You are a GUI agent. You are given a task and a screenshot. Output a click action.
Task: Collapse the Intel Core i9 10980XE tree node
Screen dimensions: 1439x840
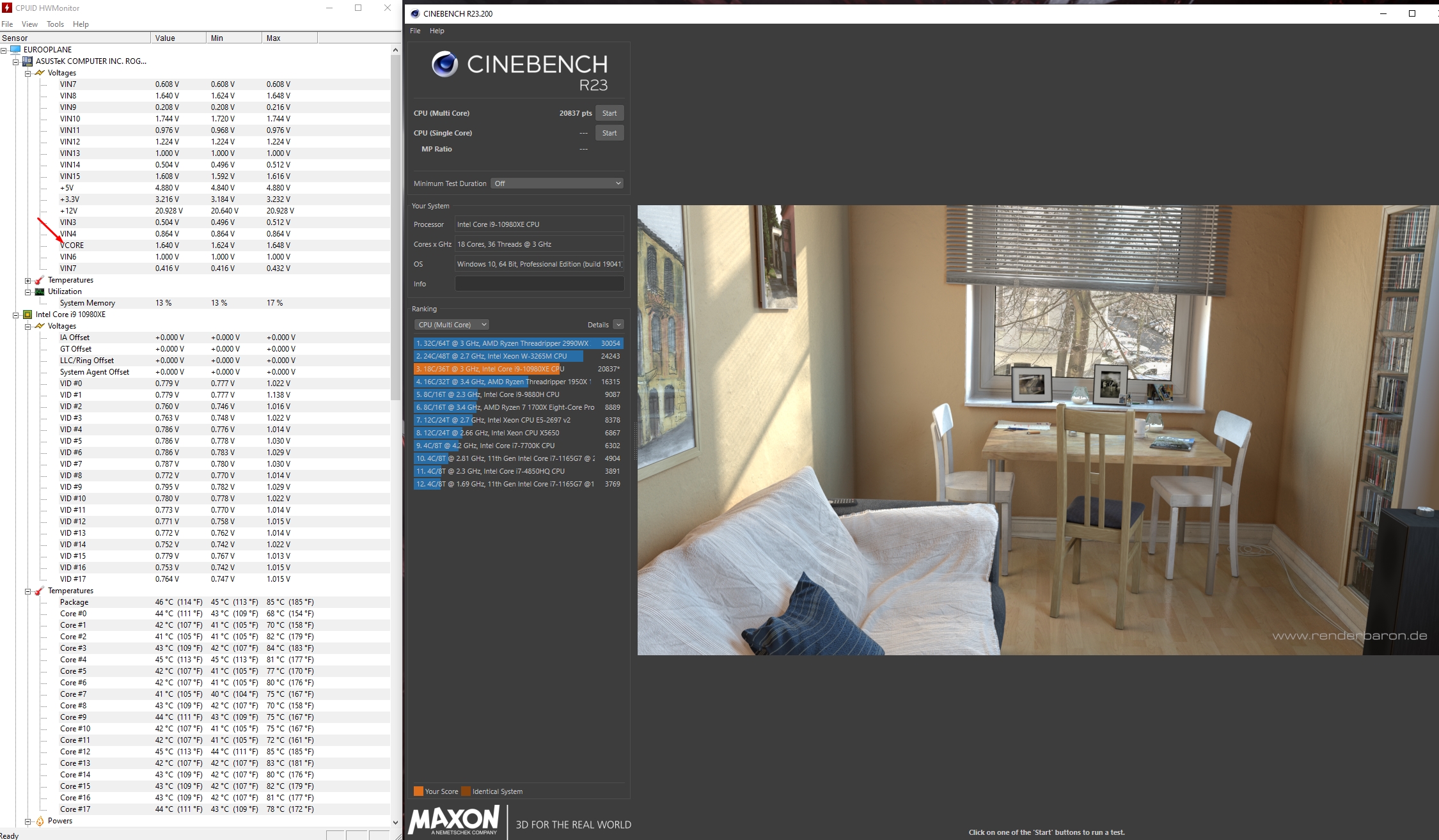(x=15, y=315)
